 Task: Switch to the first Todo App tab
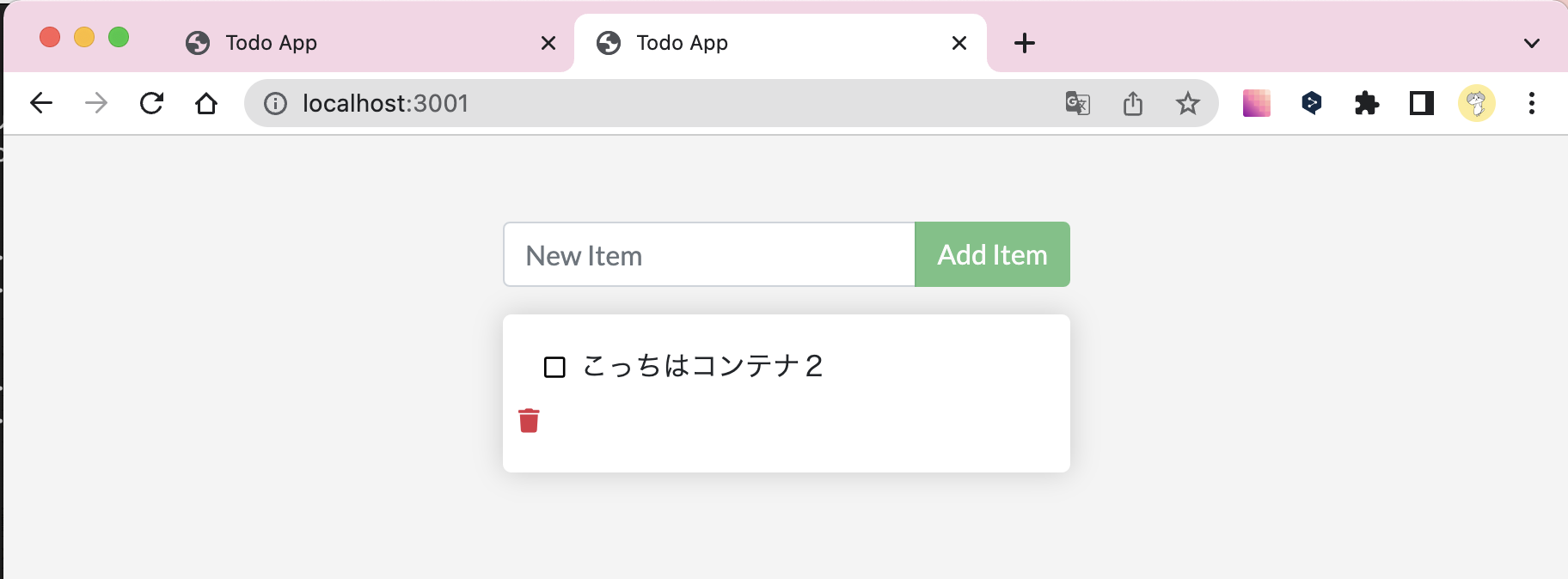[x=361, y=43]
